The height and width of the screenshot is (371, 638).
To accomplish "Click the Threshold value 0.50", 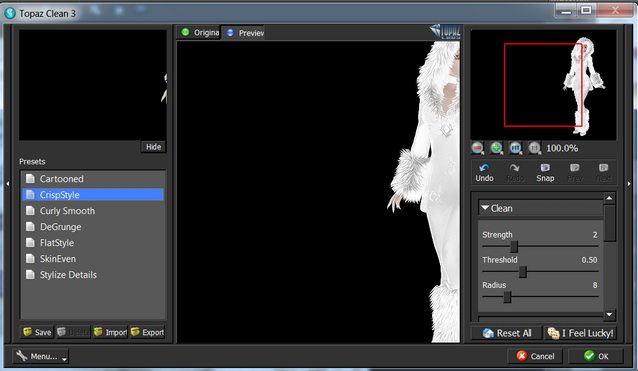I will coord(589,260).
